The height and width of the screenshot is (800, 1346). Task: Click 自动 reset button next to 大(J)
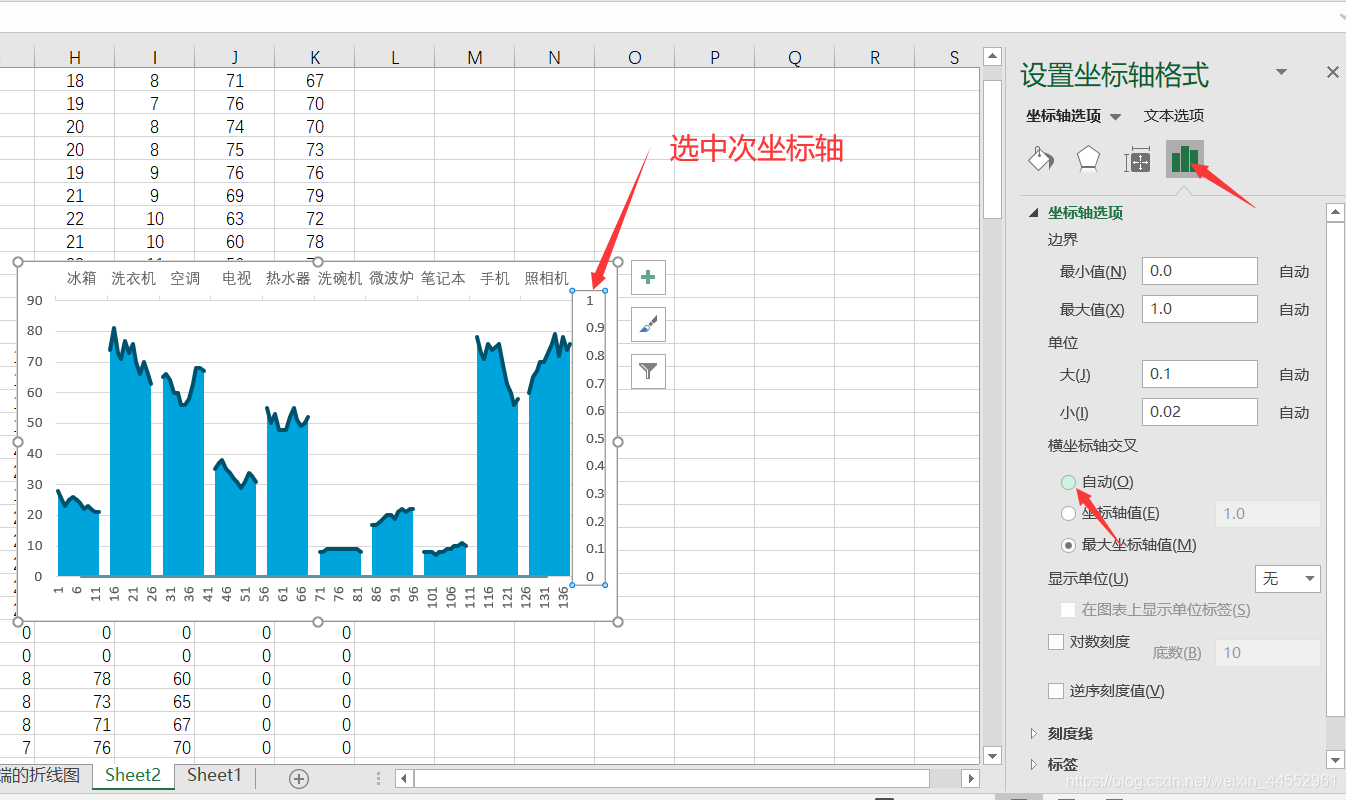pos(1294,375)
